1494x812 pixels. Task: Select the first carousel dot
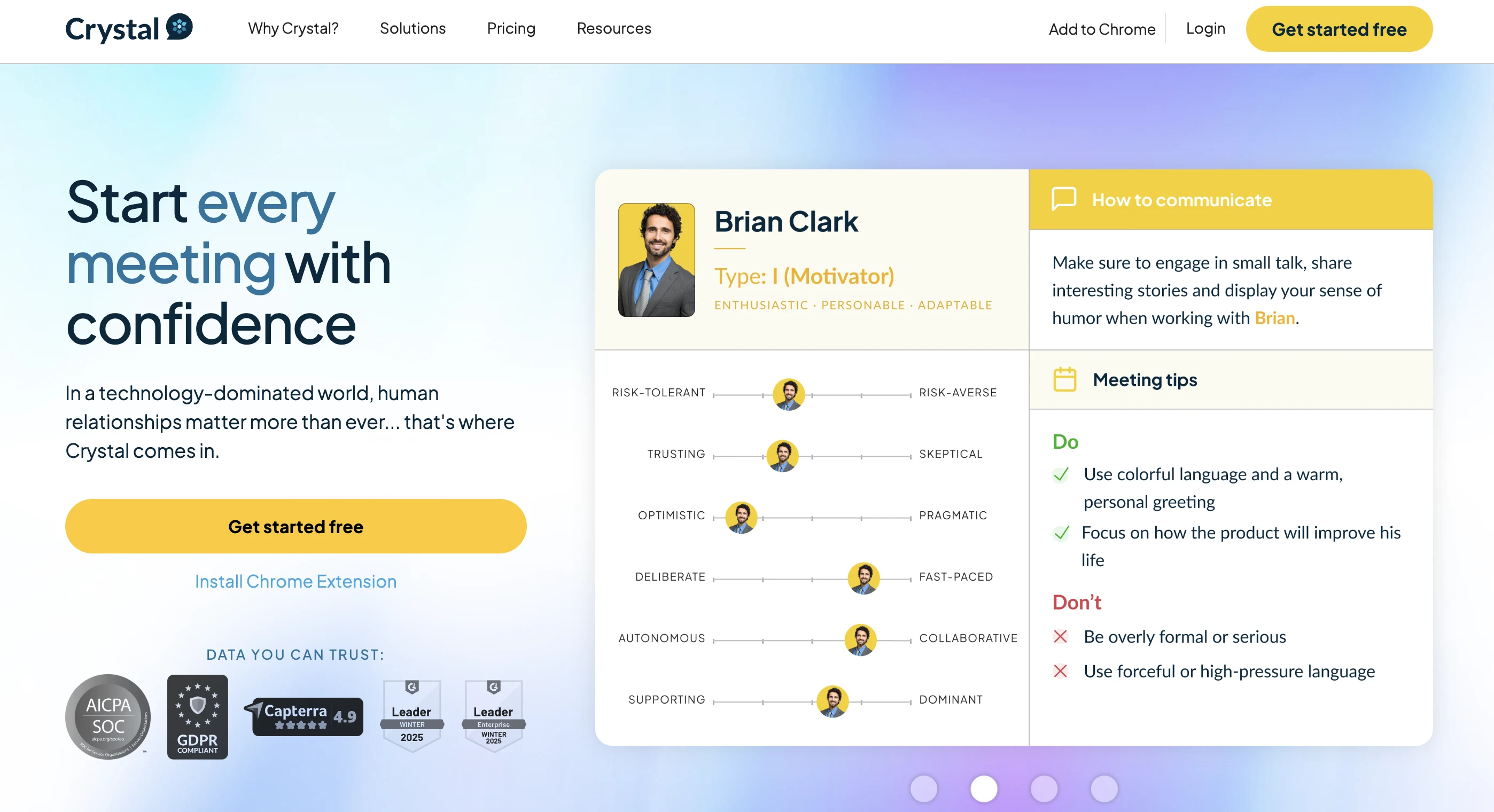click(924, 789)
